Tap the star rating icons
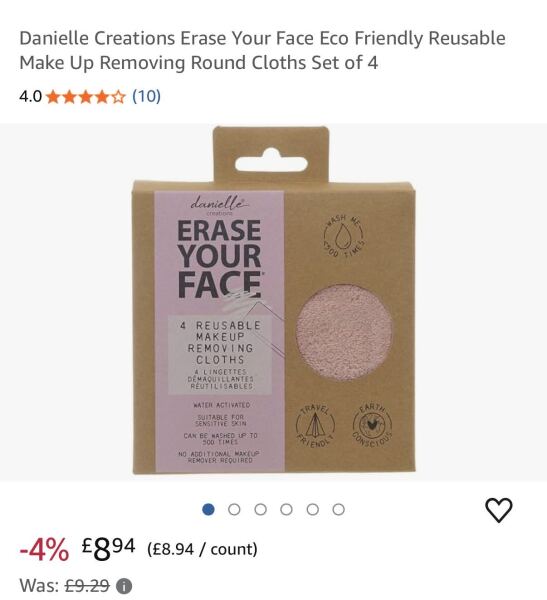The height and width of the screenshot is (600, 547). (x=86, y=97)
